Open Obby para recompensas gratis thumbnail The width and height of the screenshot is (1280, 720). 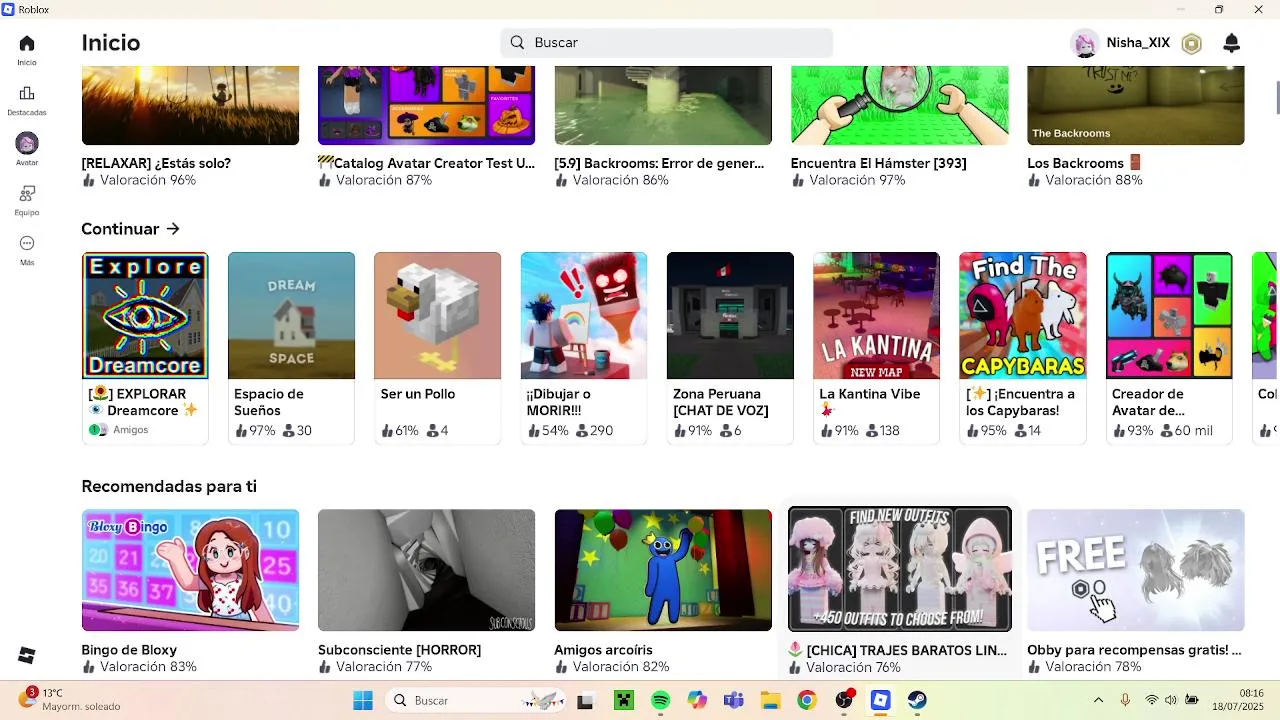[x=1136, y=570]
